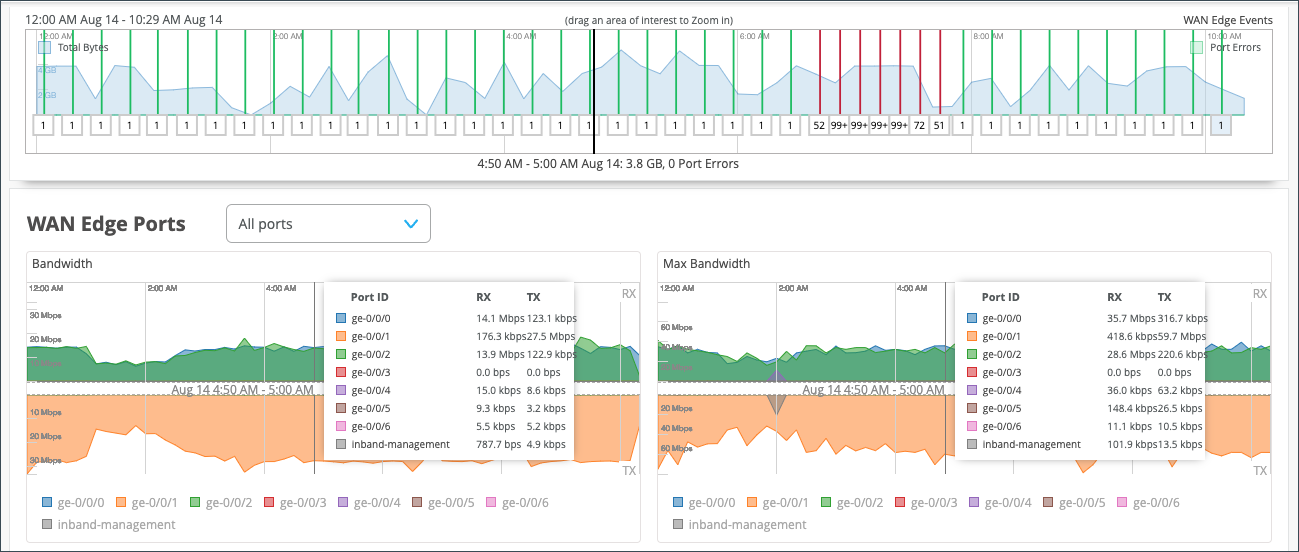Select ge-0/0/6 pink swatch in Bandwidth legend
The width and height of the screenshot is (1299, 552).
[491, 502]
